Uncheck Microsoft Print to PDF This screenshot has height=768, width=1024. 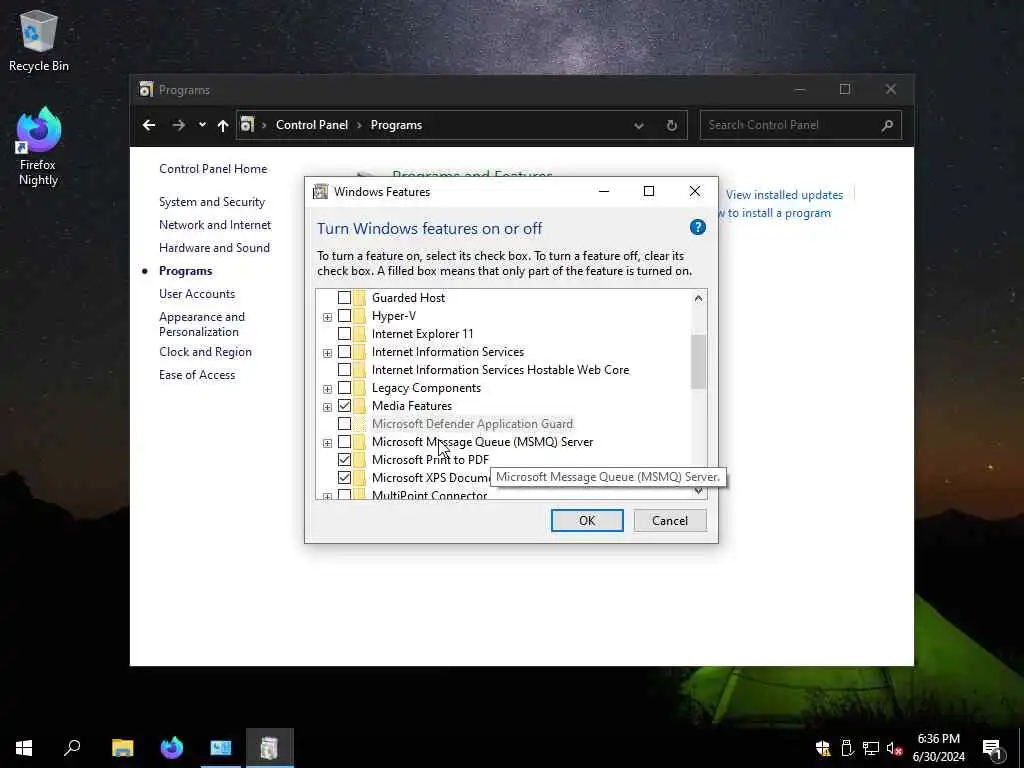(344, 460)
